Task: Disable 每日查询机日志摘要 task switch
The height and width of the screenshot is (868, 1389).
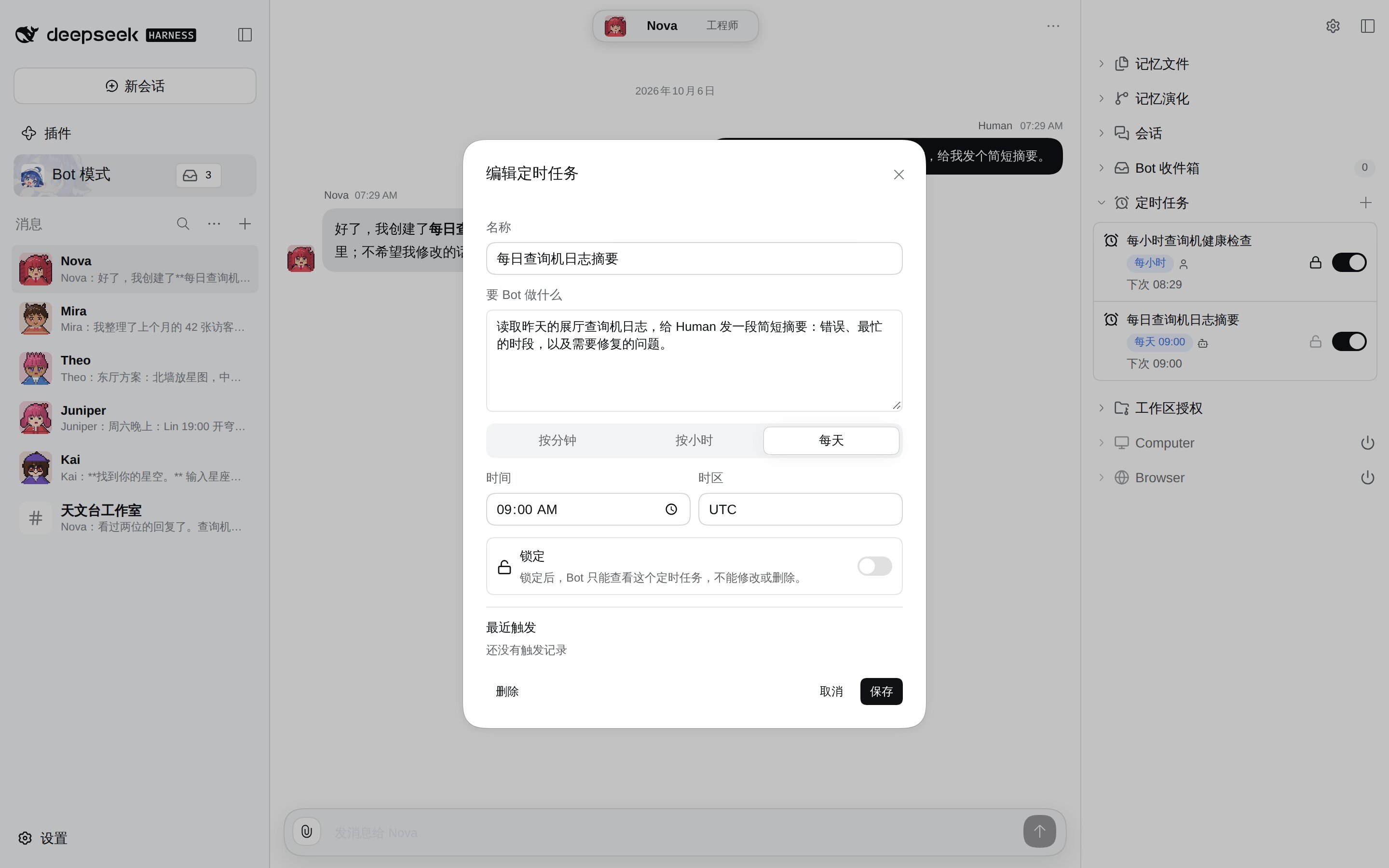Action: coord(1349,341)
